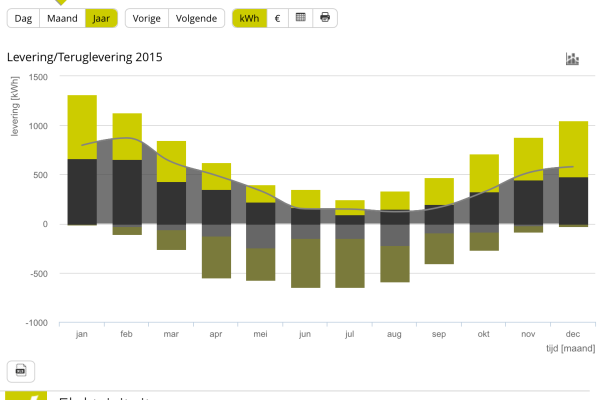Switch to the Dag view
Screen dimensions: 600x400
[22, 18]
